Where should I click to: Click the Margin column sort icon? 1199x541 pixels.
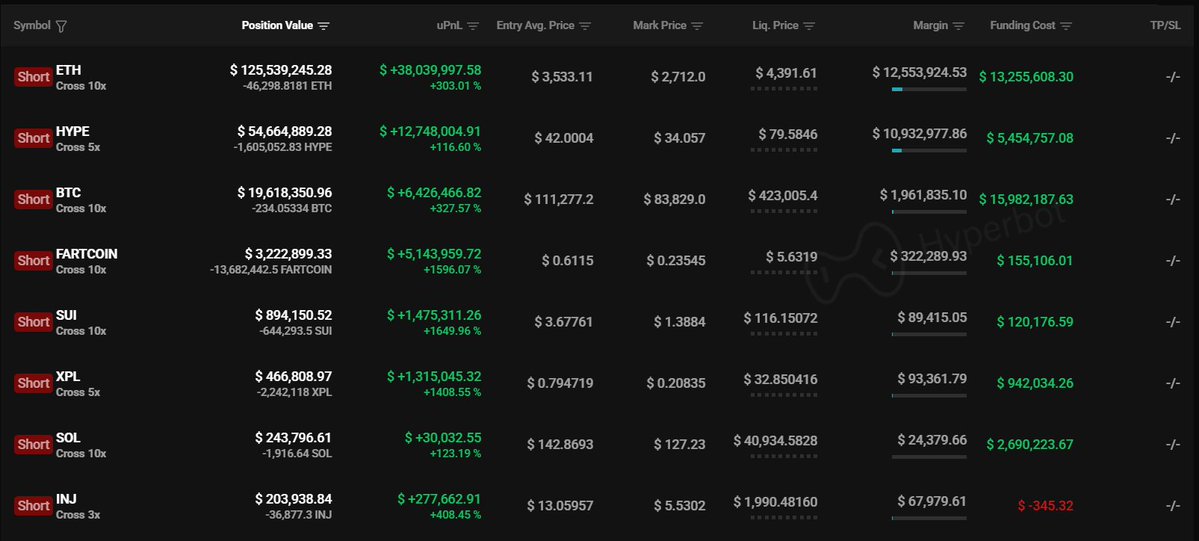[959, 26]
